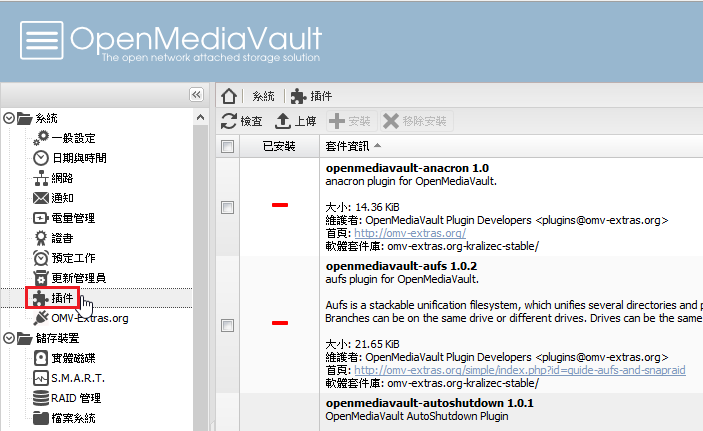Viewport: 703px width, 431px height.
Task: Select 更新管理員 in sidebar tree
Action: 79,278
